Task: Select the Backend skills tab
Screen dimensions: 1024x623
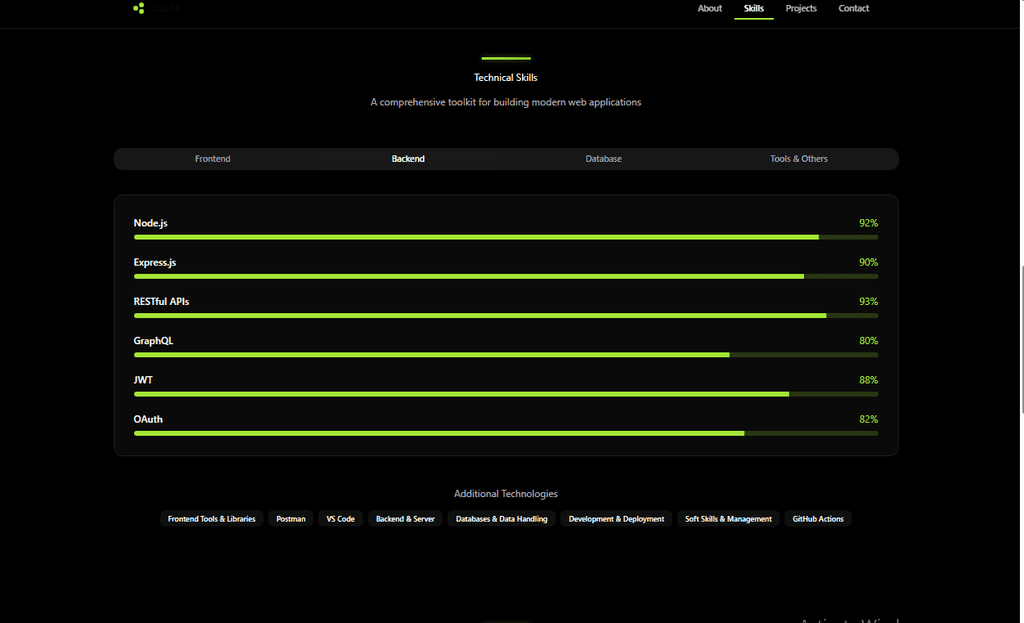Action: [408, 159]
